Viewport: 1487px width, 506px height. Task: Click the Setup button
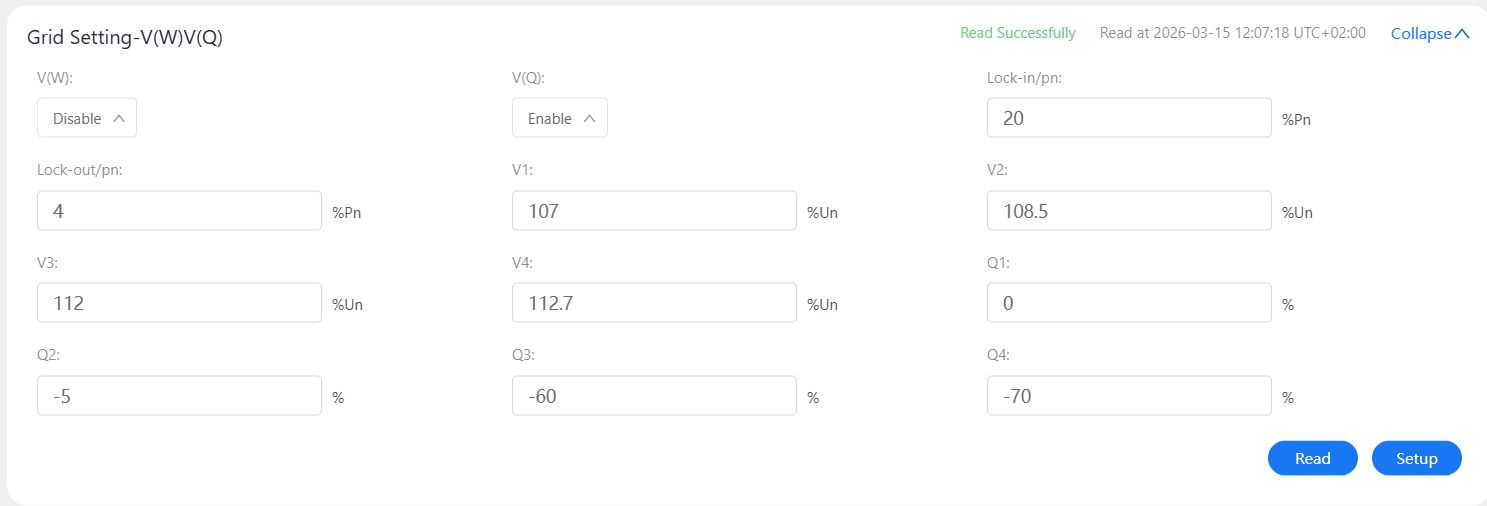[x=1416, y=458]
